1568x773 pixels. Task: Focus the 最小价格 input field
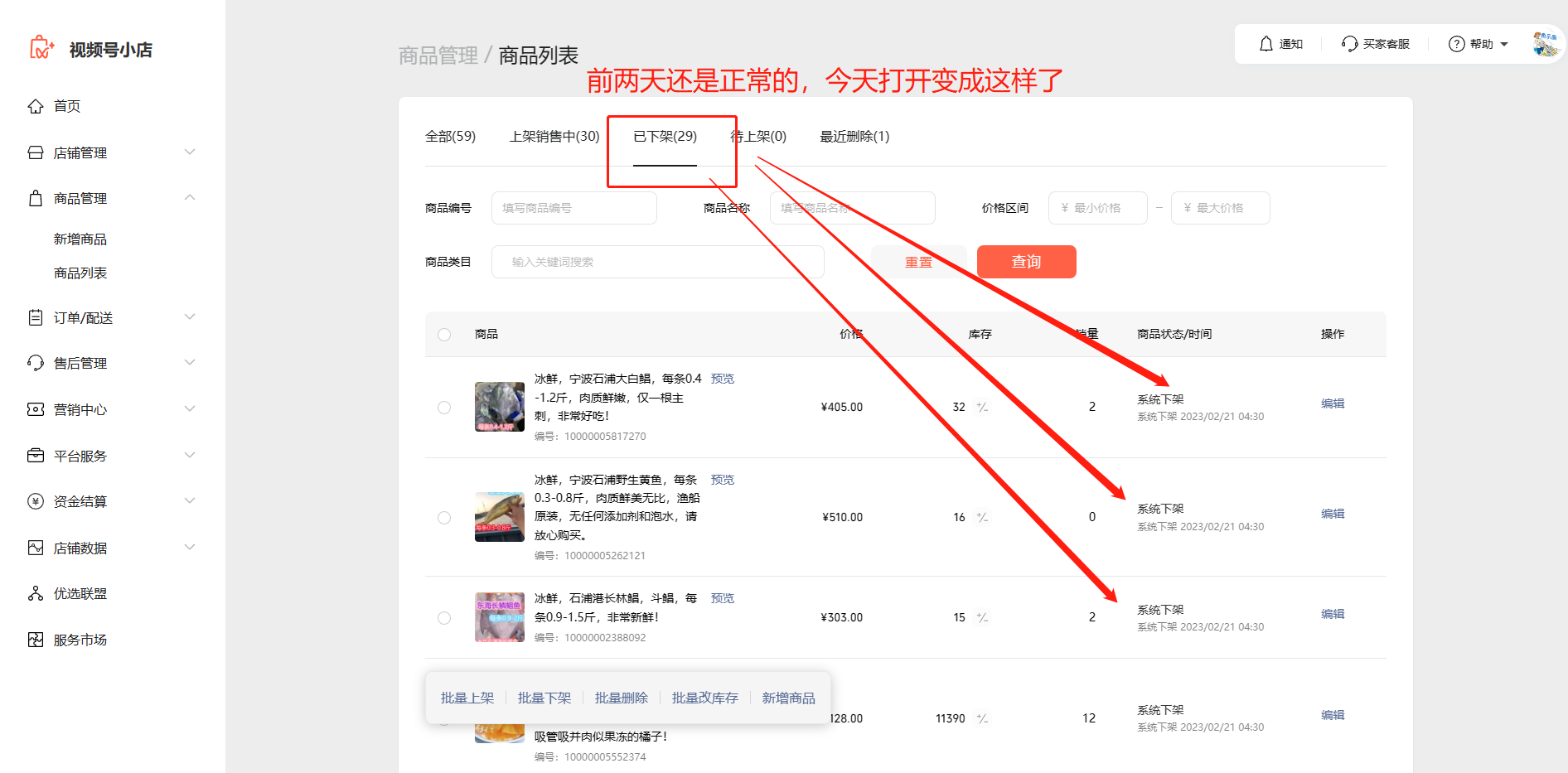click(1098, 208)
